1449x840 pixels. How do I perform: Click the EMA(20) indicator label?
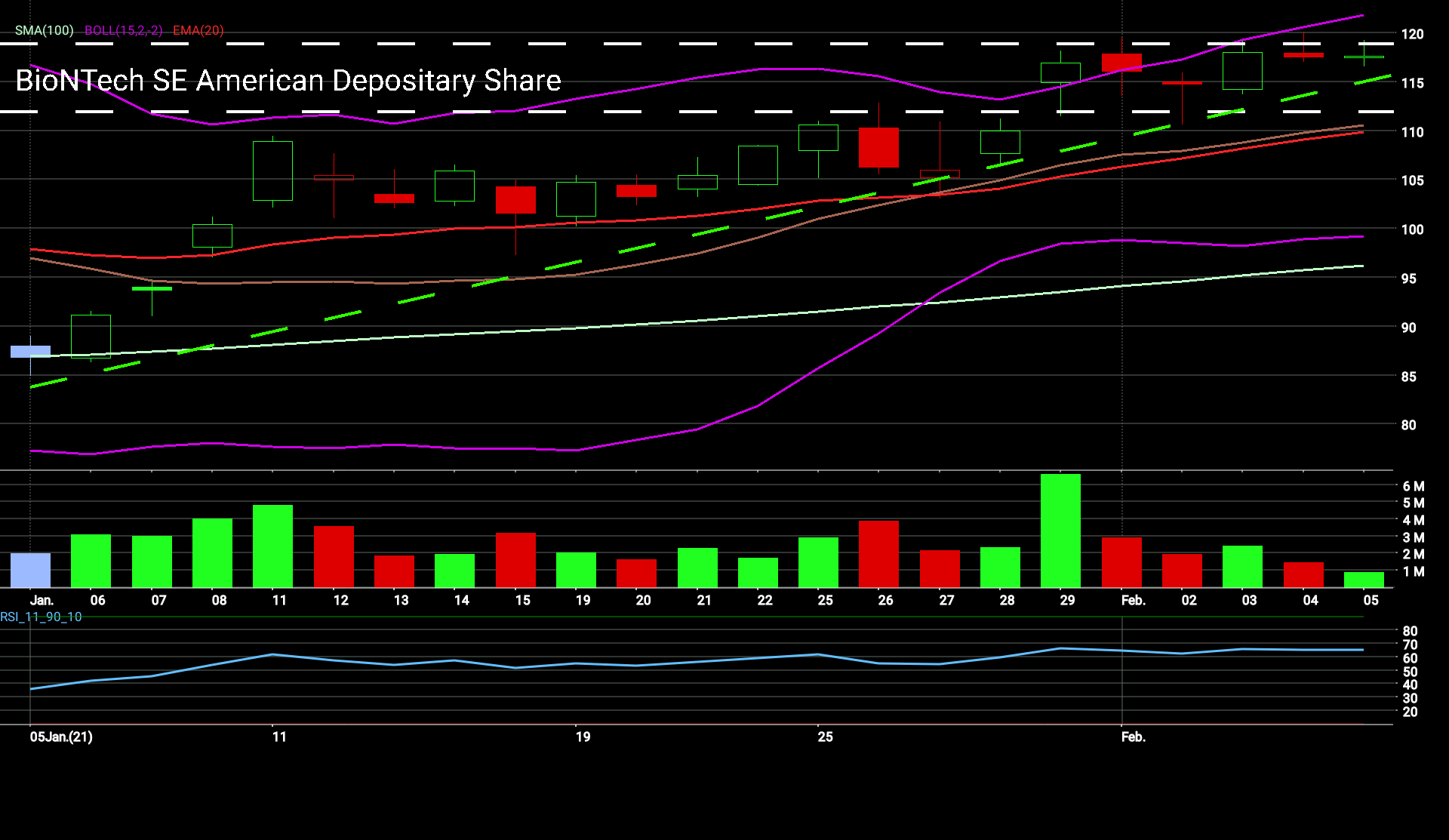point(198,30)
